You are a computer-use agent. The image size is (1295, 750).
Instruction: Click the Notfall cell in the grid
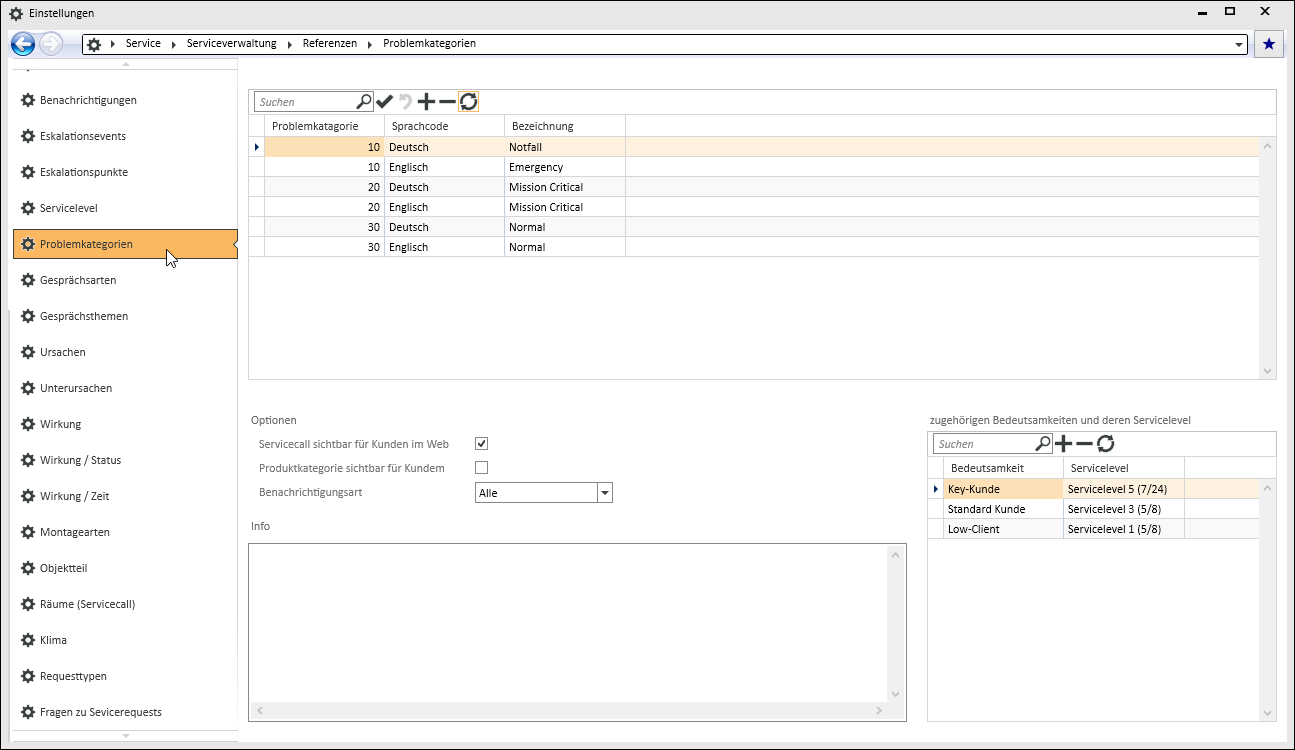click(x=565, y=147)
